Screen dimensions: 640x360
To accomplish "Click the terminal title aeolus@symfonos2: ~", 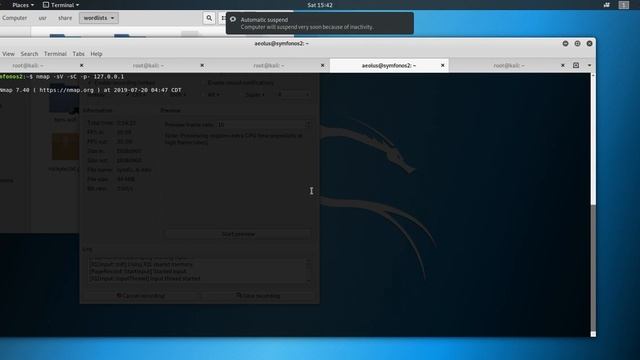I will coord(281,43).
